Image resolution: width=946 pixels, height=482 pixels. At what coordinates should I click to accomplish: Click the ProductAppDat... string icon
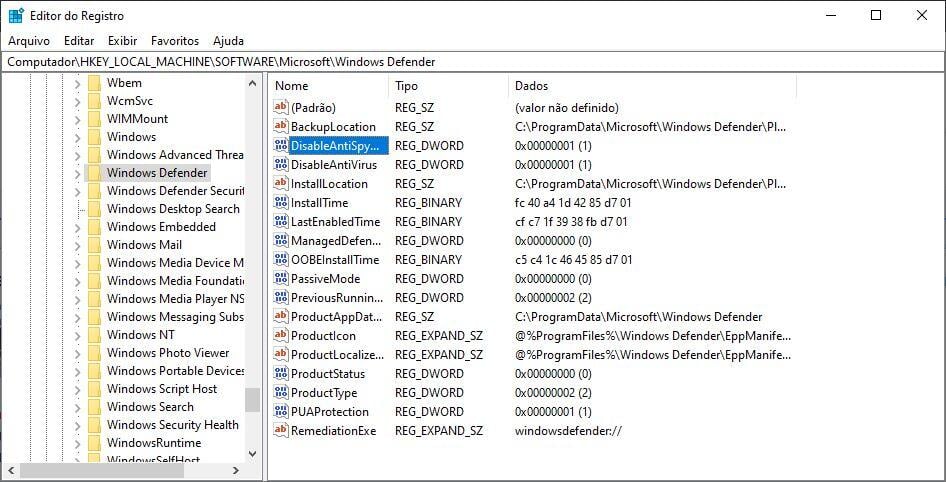click(x=281, y=316)
